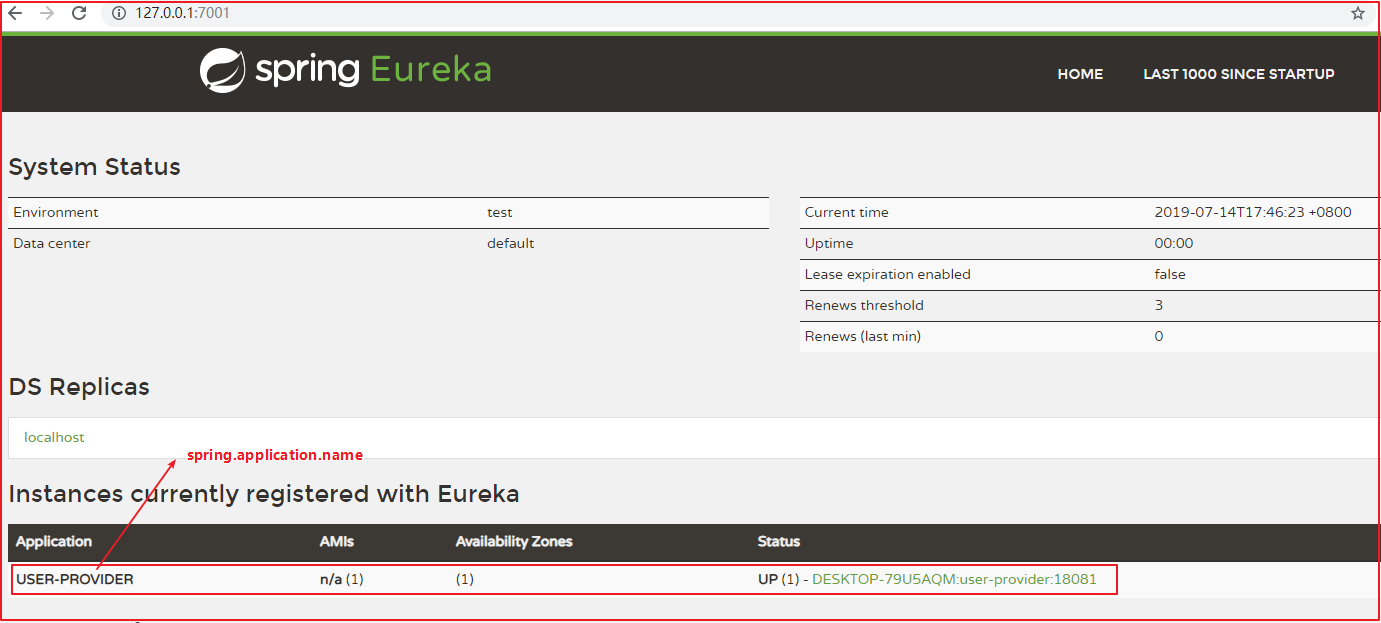
Task: Open LAST 1000 SINCE STARTUP page
Action: point(1238,74)
